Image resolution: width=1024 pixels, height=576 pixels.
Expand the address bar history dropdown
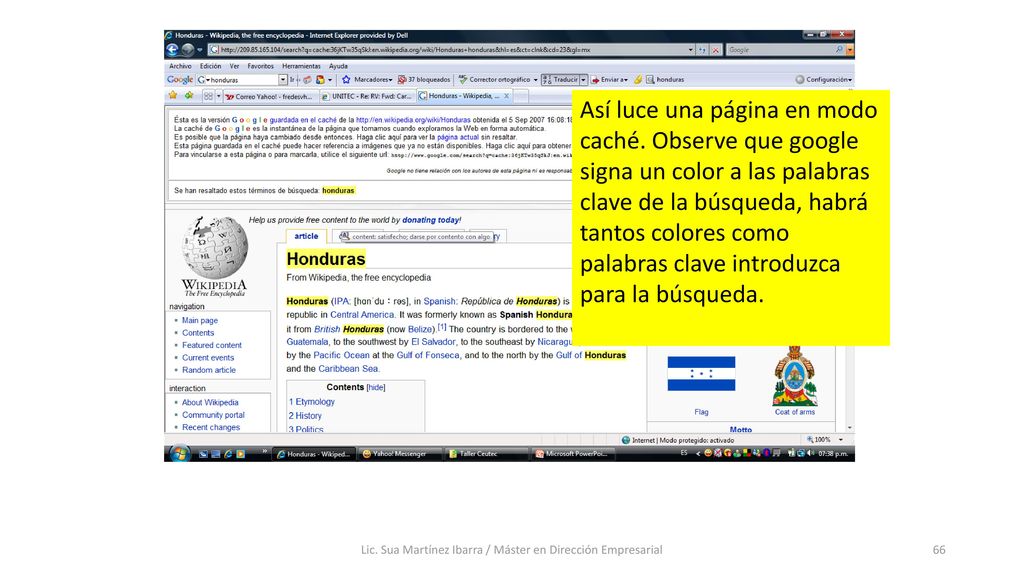click(x=690, y=50)
